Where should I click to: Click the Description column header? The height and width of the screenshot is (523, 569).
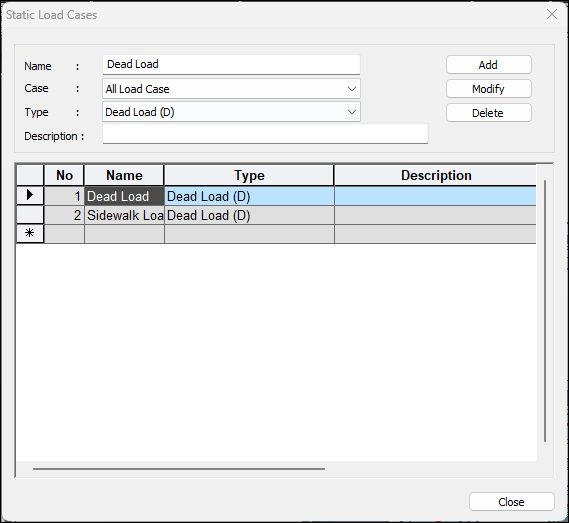click(435, 175)
